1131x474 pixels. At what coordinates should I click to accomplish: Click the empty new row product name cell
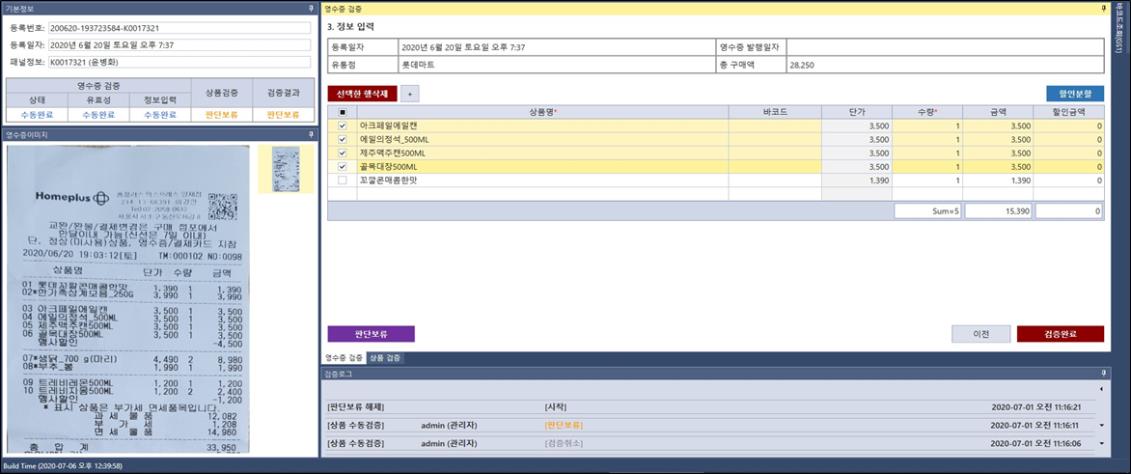542,193
